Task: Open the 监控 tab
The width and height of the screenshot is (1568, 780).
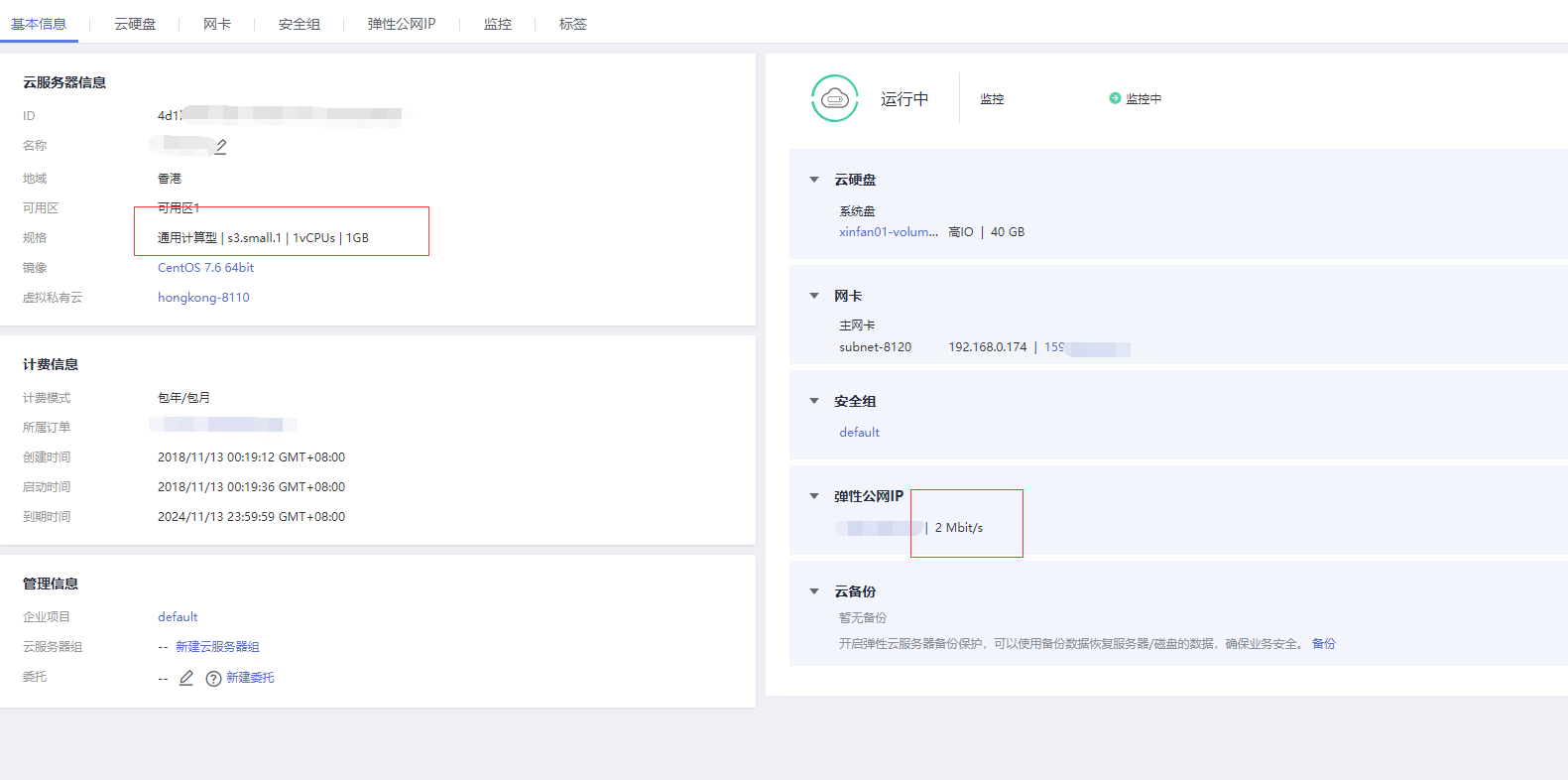Action: coord(498,24)
